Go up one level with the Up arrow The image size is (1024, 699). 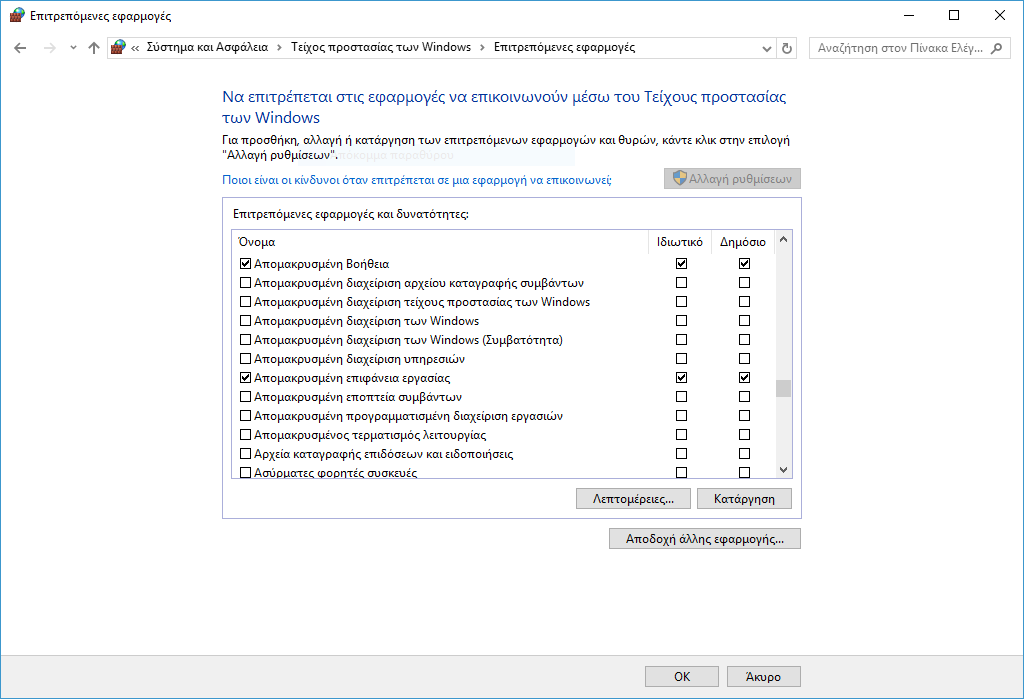click(x=94, y=48)
